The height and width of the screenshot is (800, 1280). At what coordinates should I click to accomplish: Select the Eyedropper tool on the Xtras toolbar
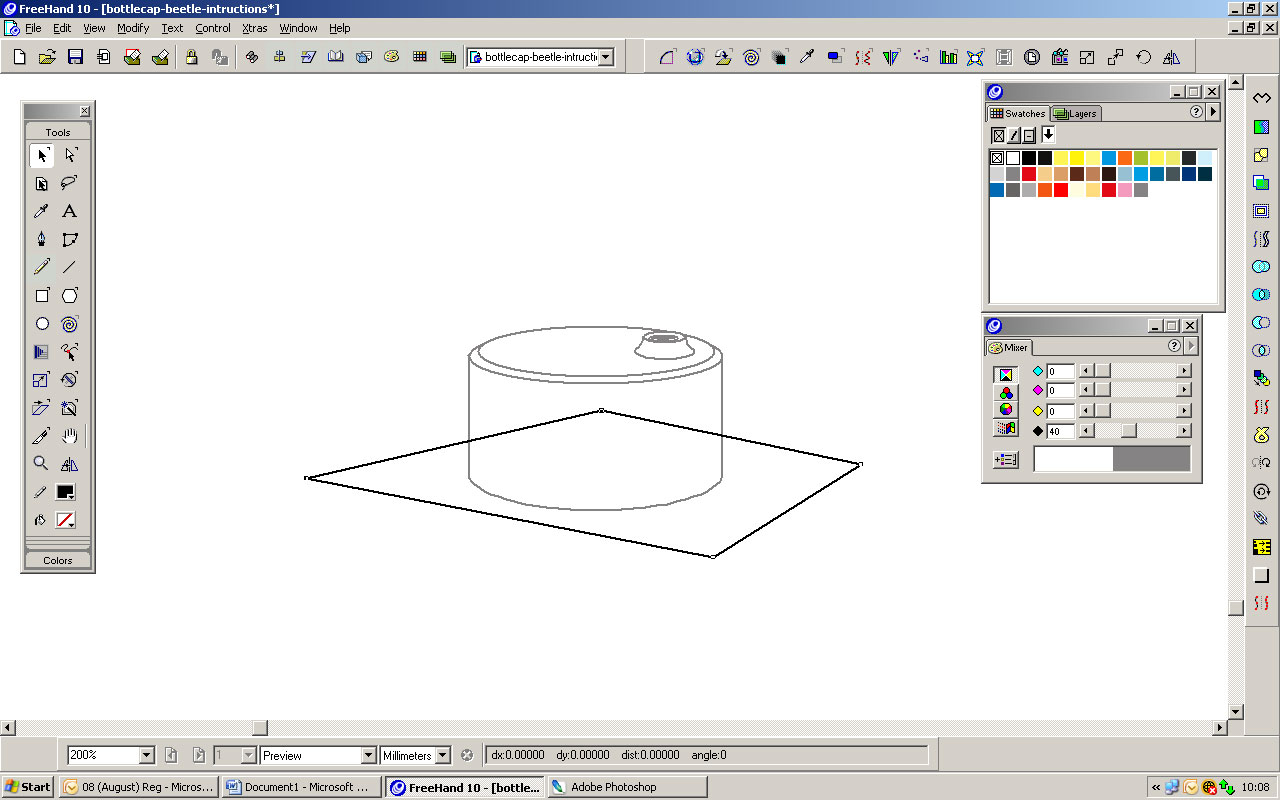807,57
